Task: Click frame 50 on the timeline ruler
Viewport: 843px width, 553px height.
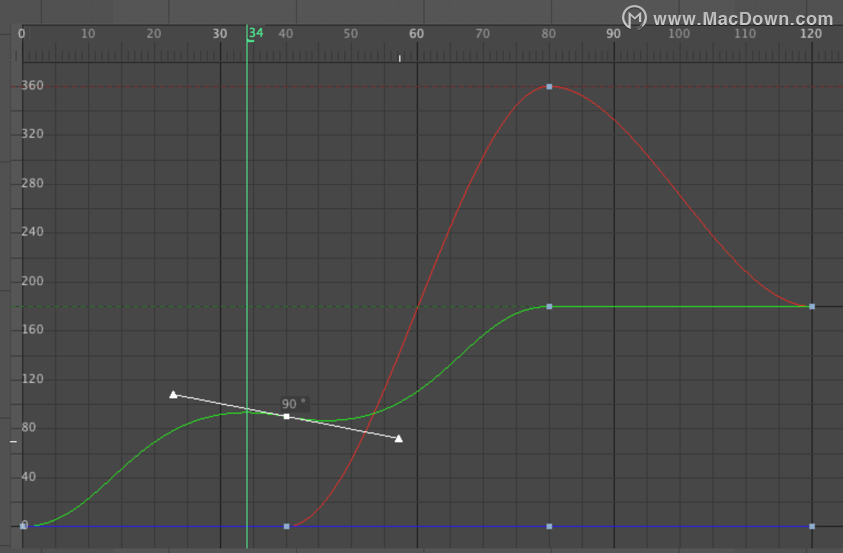Action: click(x=351, y=34)
